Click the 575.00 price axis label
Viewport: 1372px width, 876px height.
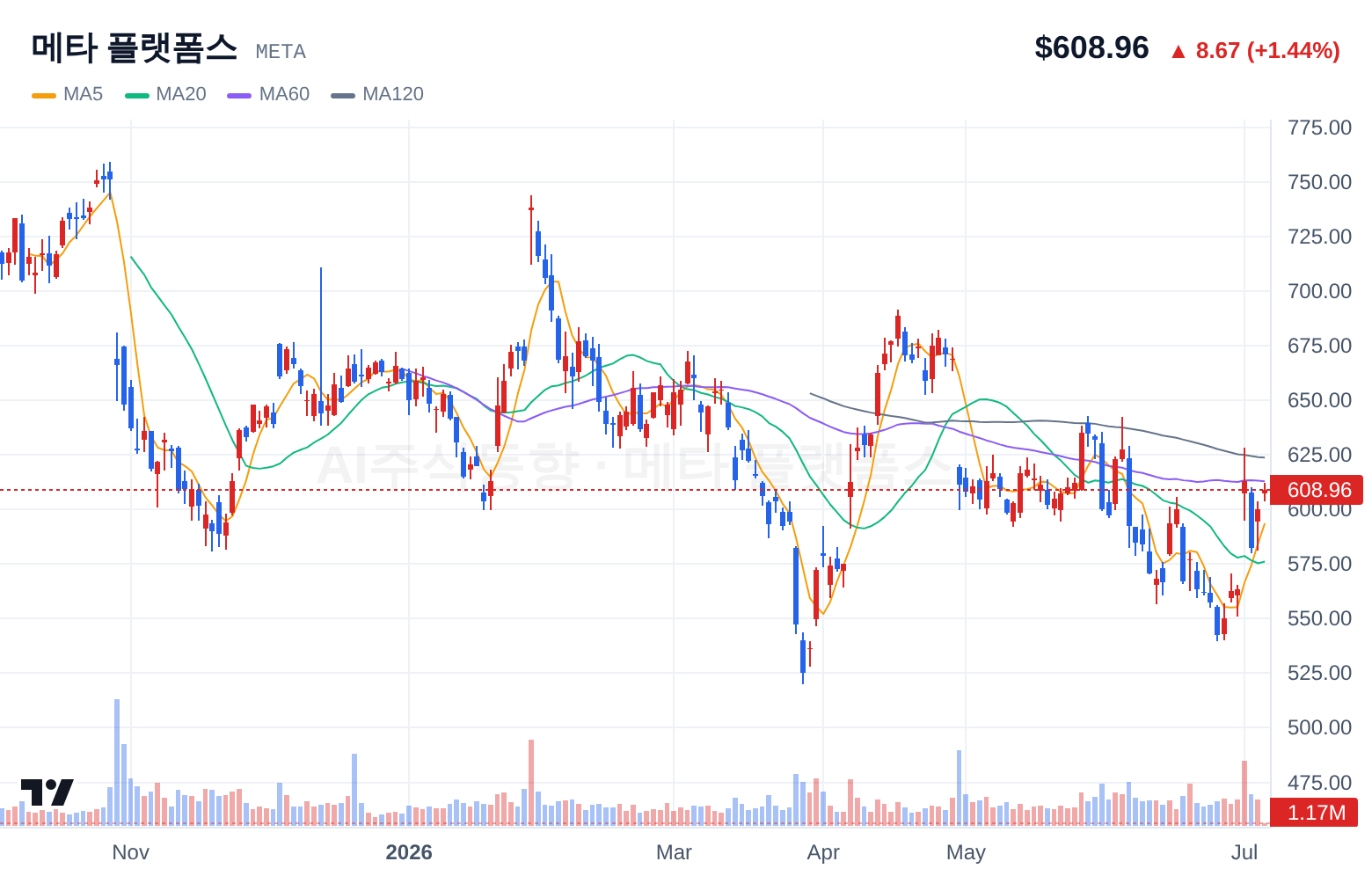click(x=1319, y=564)
